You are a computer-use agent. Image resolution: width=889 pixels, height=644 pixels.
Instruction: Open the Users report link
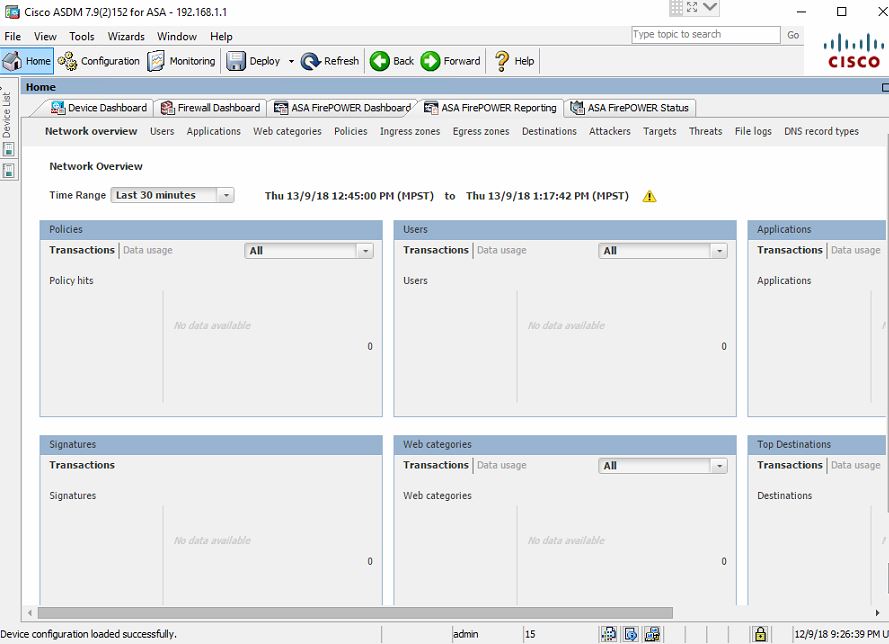click(162, 131)
